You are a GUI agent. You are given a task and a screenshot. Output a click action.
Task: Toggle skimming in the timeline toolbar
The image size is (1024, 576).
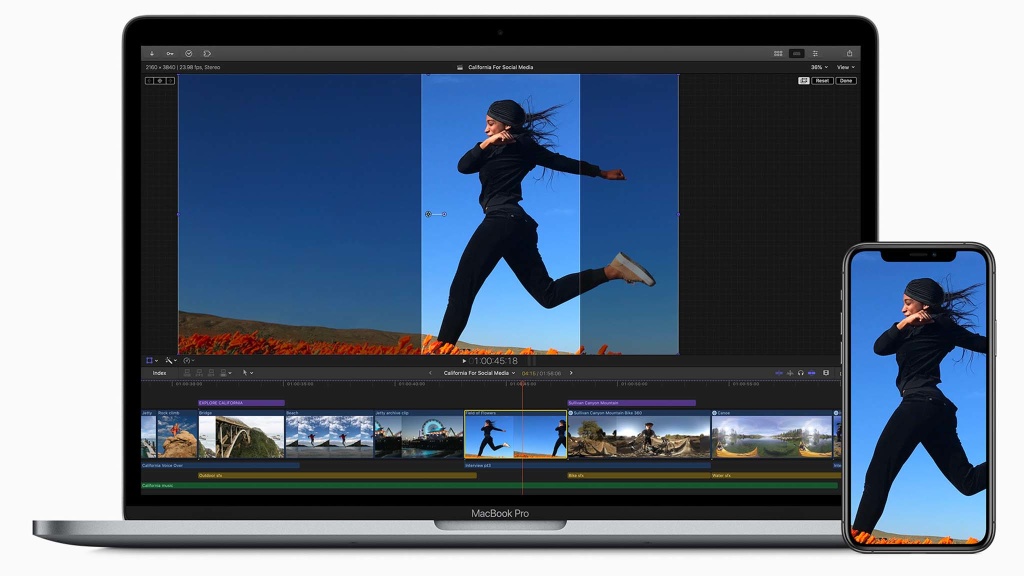[777, 372]
